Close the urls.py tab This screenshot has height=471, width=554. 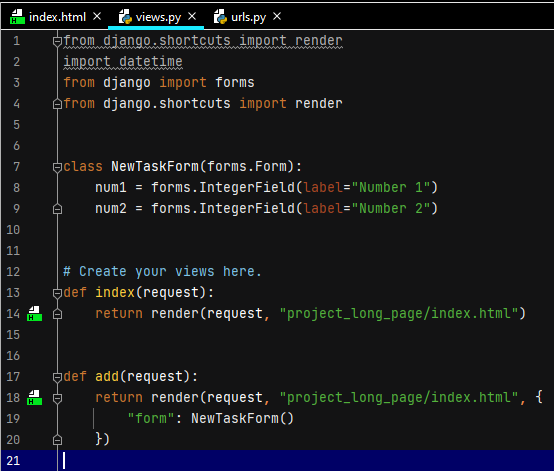277,16
